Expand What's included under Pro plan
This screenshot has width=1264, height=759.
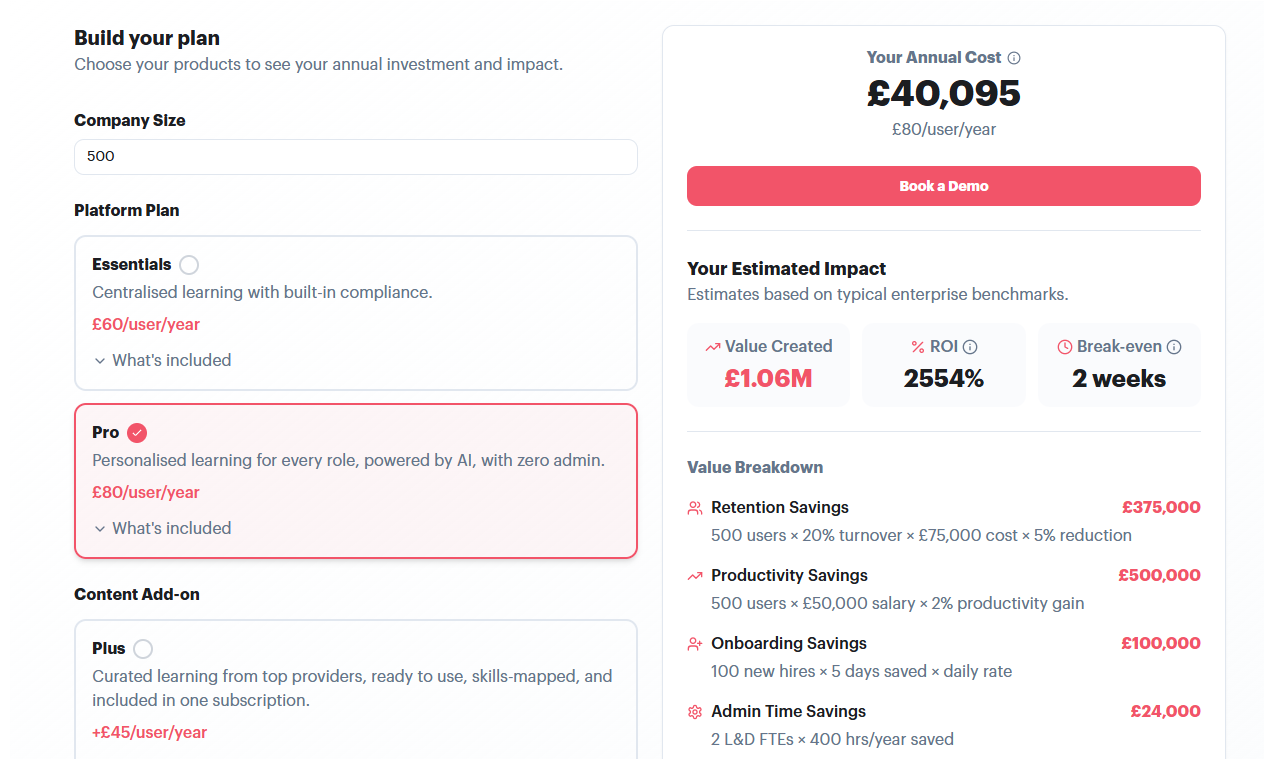pos(162,528)
